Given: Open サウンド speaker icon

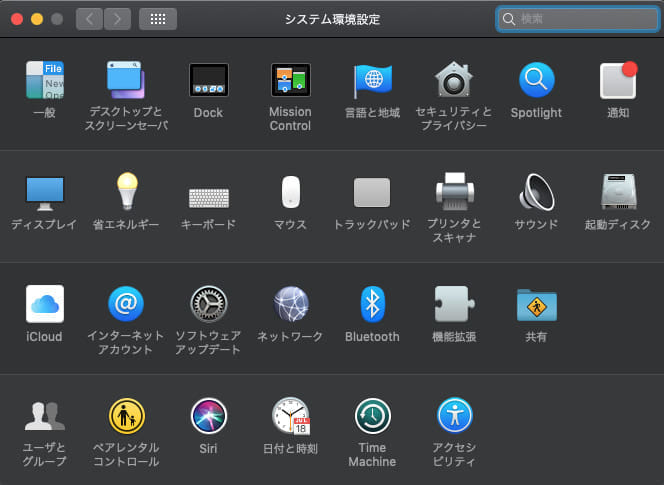Looking at the screenshot, I should click(536, 192).
